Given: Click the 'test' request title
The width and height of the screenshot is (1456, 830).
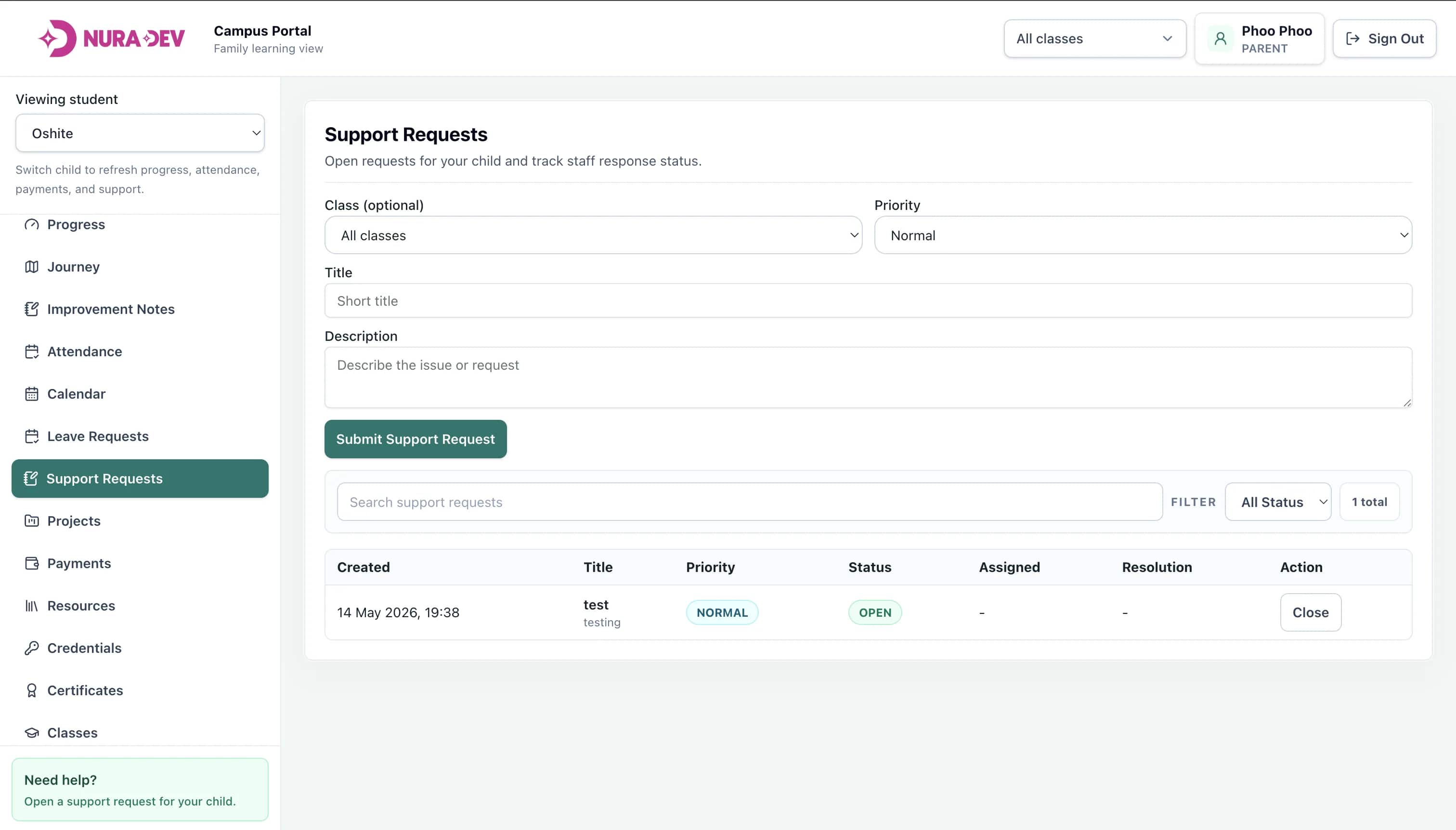Looking at the screenshot, I should coord(596,605).
